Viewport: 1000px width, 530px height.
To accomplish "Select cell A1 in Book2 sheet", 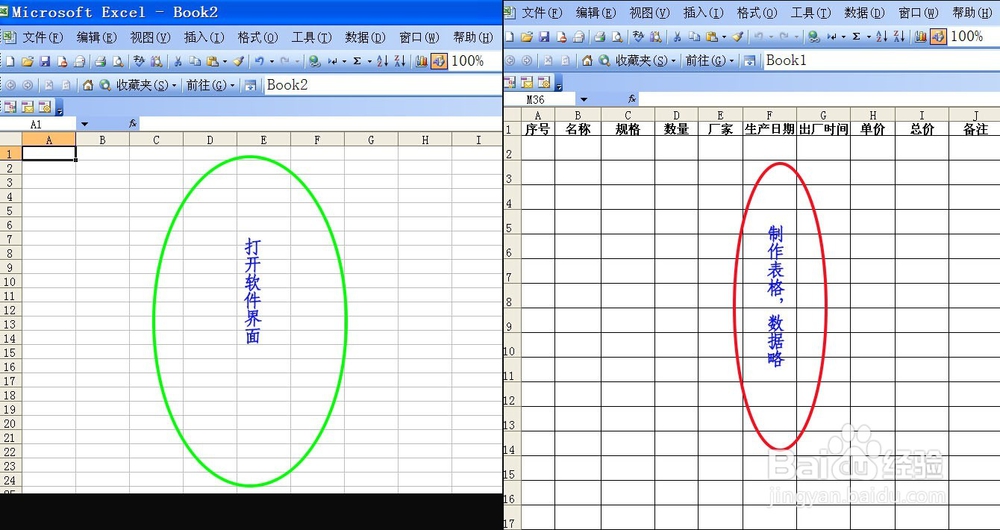I will click(49, 154).
